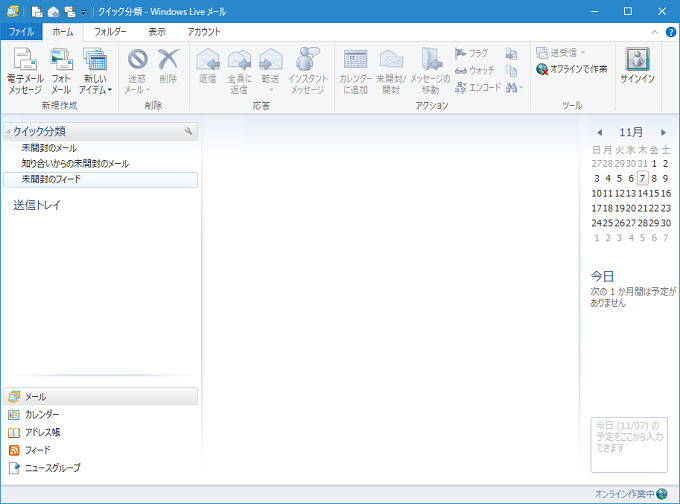Open the 送受信 dropdown
This screenshot has width=680, height=504.
click(560, 53)
